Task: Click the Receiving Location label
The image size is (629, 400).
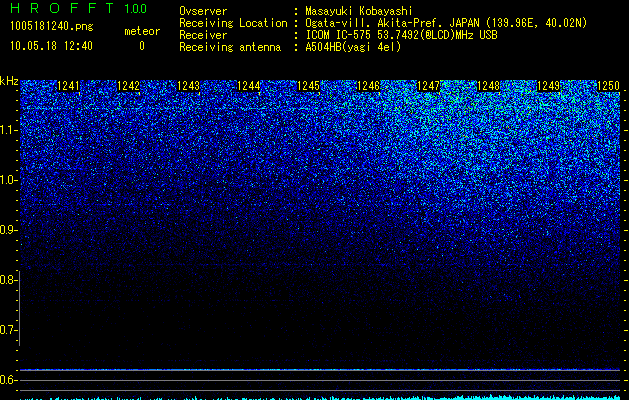Action: 233,23
